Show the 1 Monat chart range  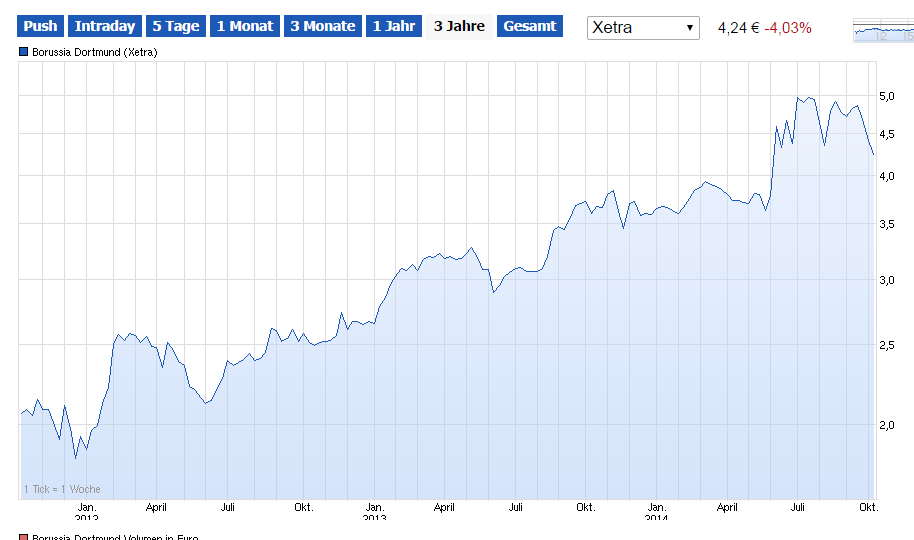click(x=245, y=27)
